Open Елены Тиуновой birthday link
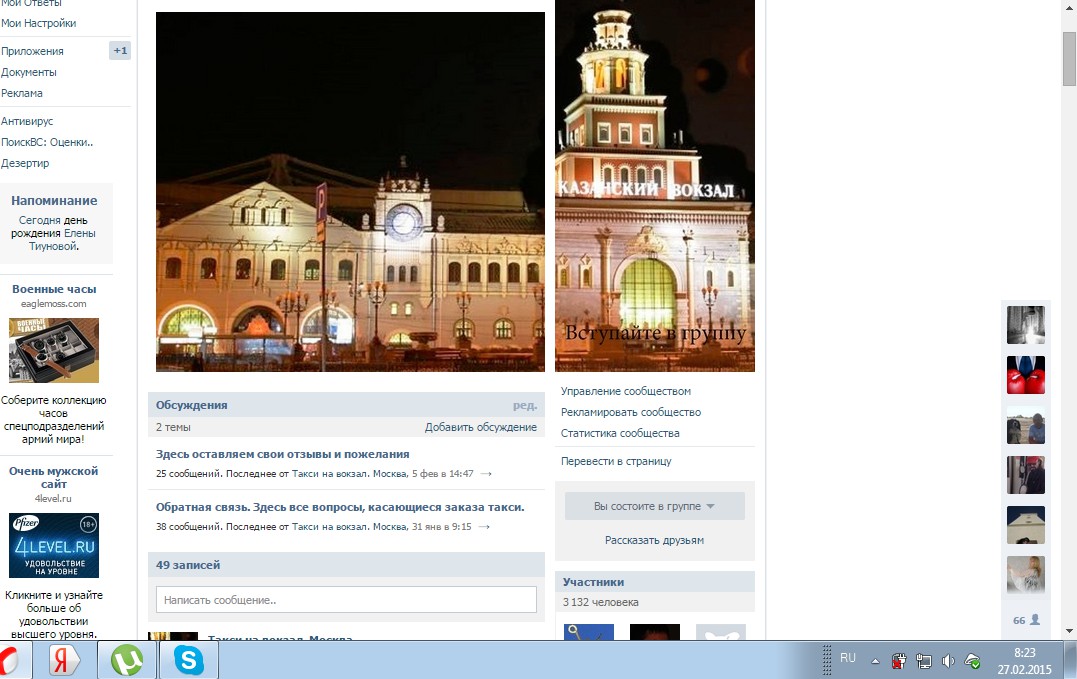Viewport: 1077px width, 679px height. [62, 240]
